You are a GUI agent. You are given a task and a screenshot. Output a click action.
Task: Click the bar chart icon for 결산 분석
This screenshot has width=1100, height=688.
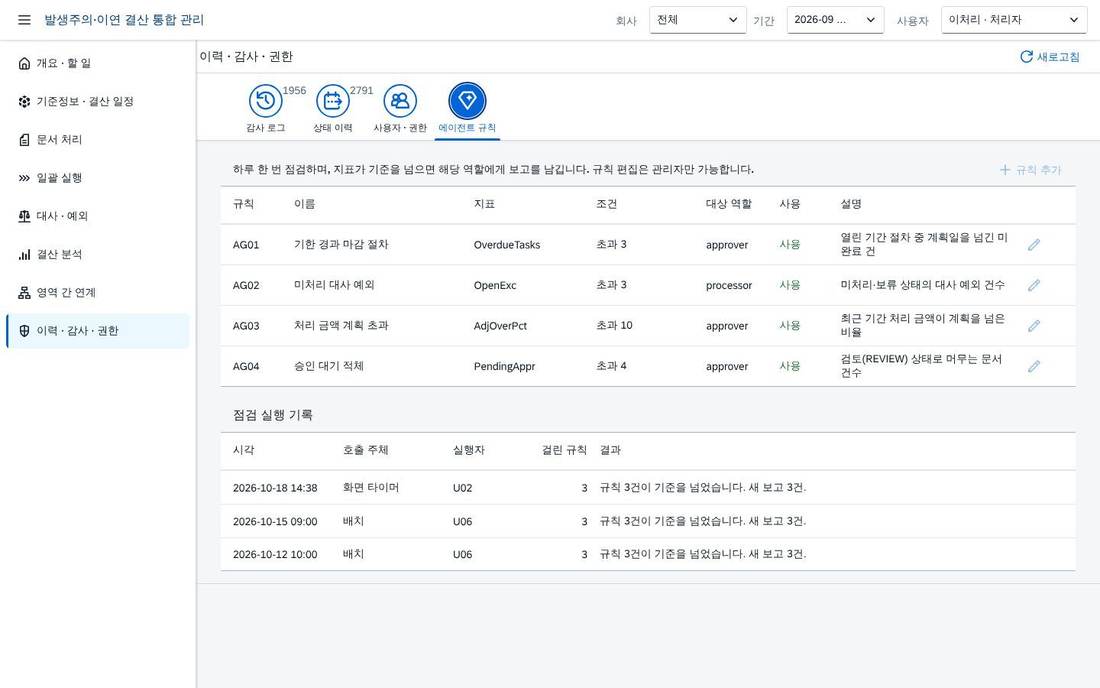click(25, 255)
